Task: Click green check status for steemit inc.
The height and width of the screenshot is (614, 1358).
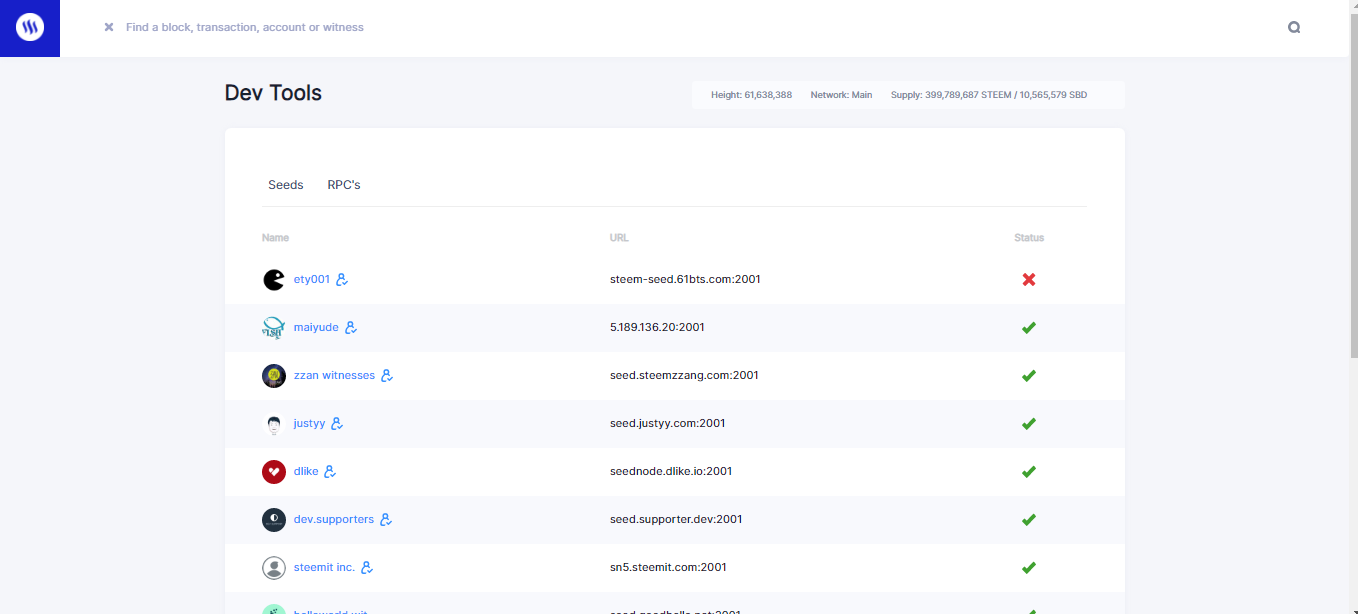Action: point(1029,568)
